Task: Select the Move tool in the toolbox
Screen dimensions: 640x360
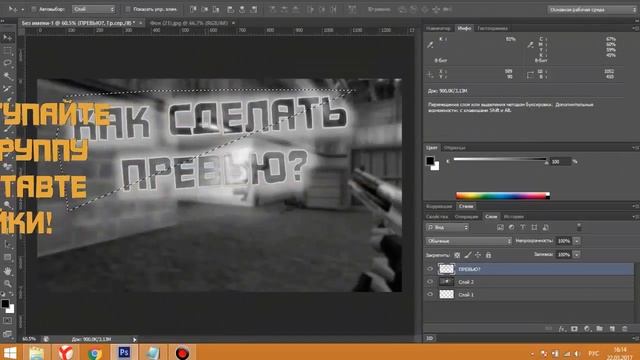Action: [x=7, y=38]
